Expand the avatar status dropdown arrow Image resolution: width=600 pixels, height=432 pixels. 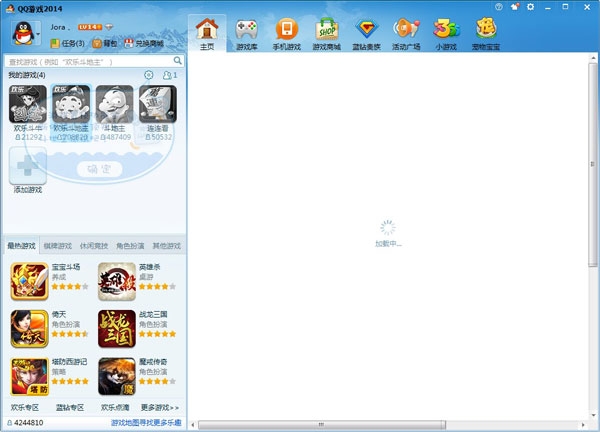point(38,34)
